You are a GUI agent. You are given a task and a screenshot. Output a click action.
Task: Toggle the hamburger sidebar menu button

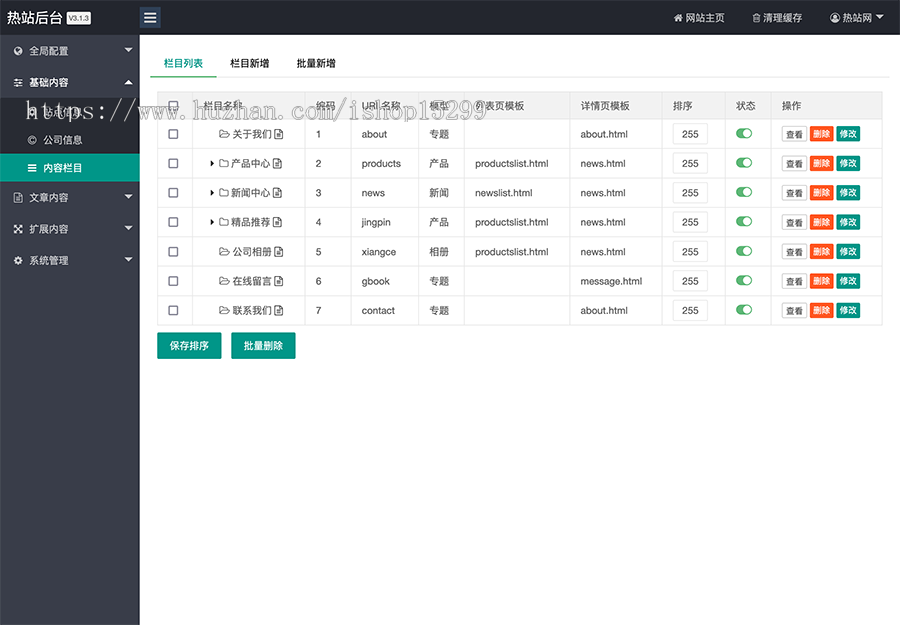(150, 18)
